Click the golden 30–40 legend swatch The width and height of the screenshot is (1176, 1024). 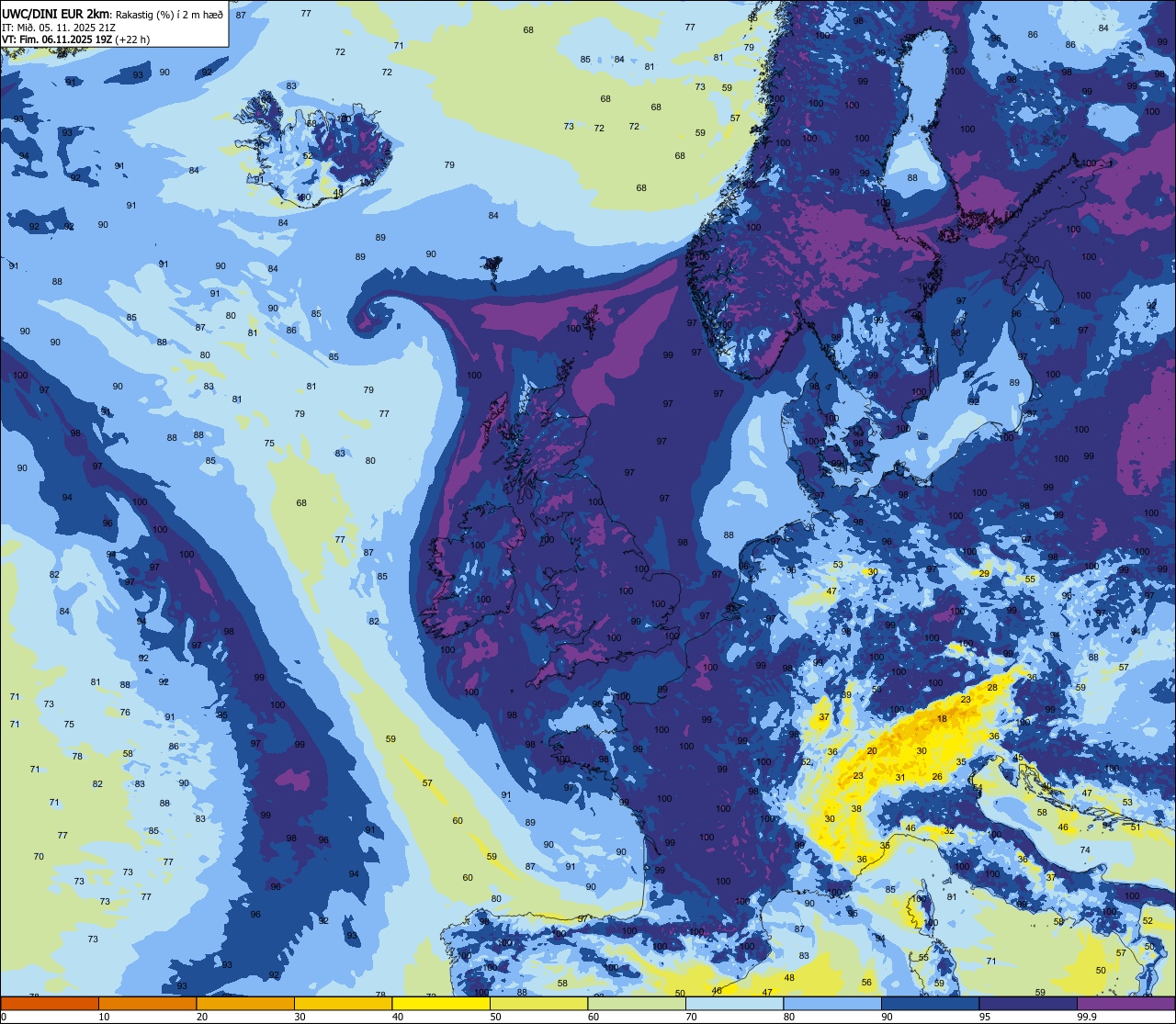pyautogui.click(x=343, y=1003)
